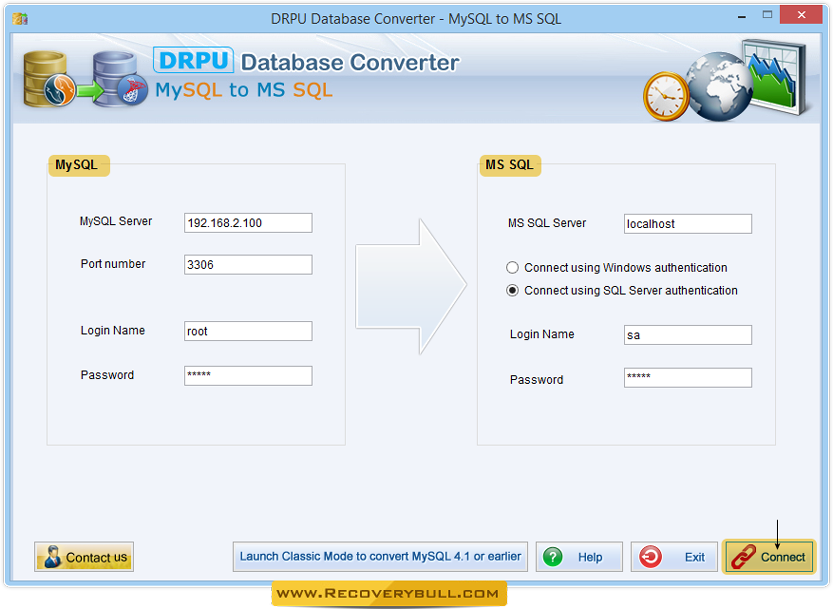
Task: Click the chain link Connect icon
Action: 743,557
